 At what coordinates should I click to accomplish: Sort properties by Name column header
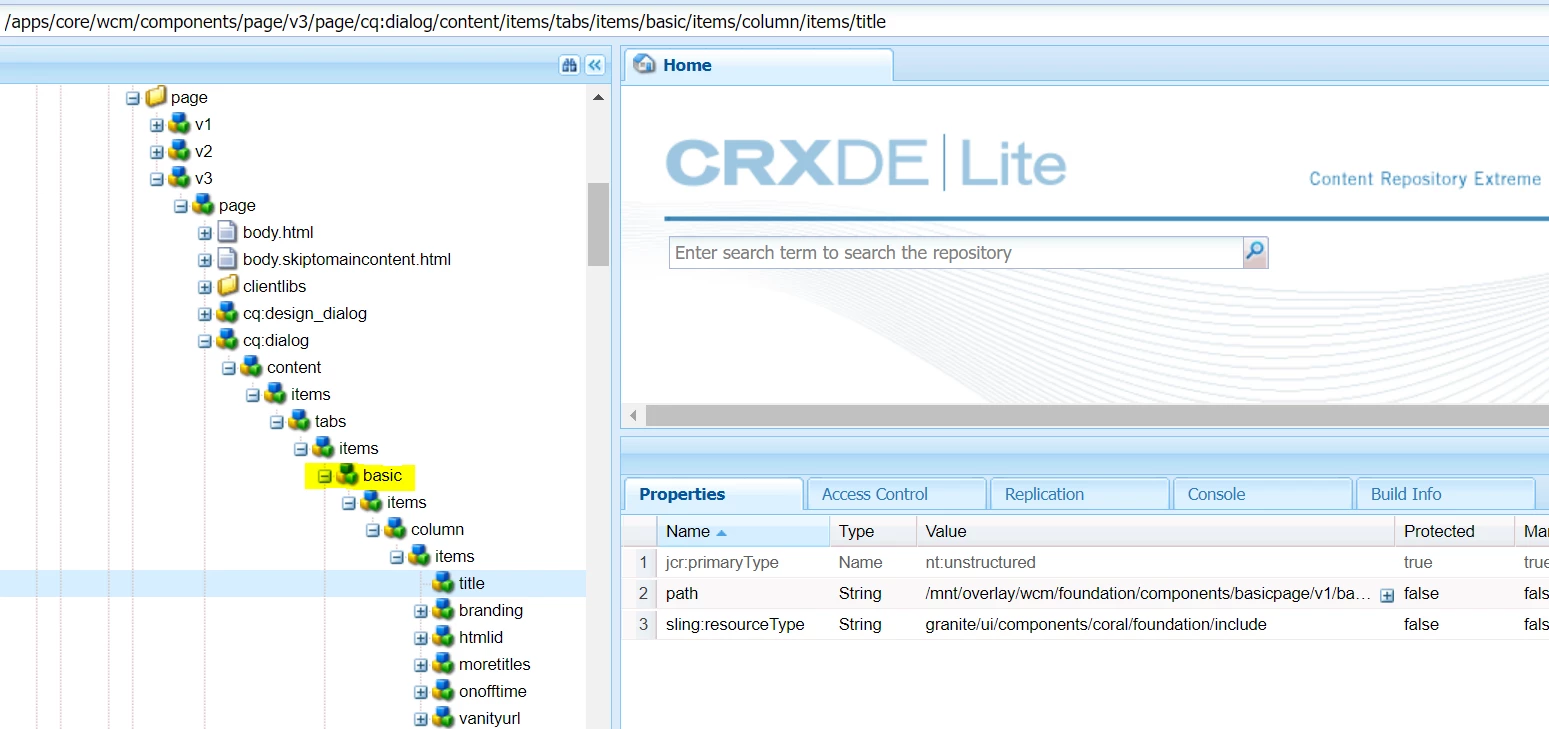(x=743, y=531)
